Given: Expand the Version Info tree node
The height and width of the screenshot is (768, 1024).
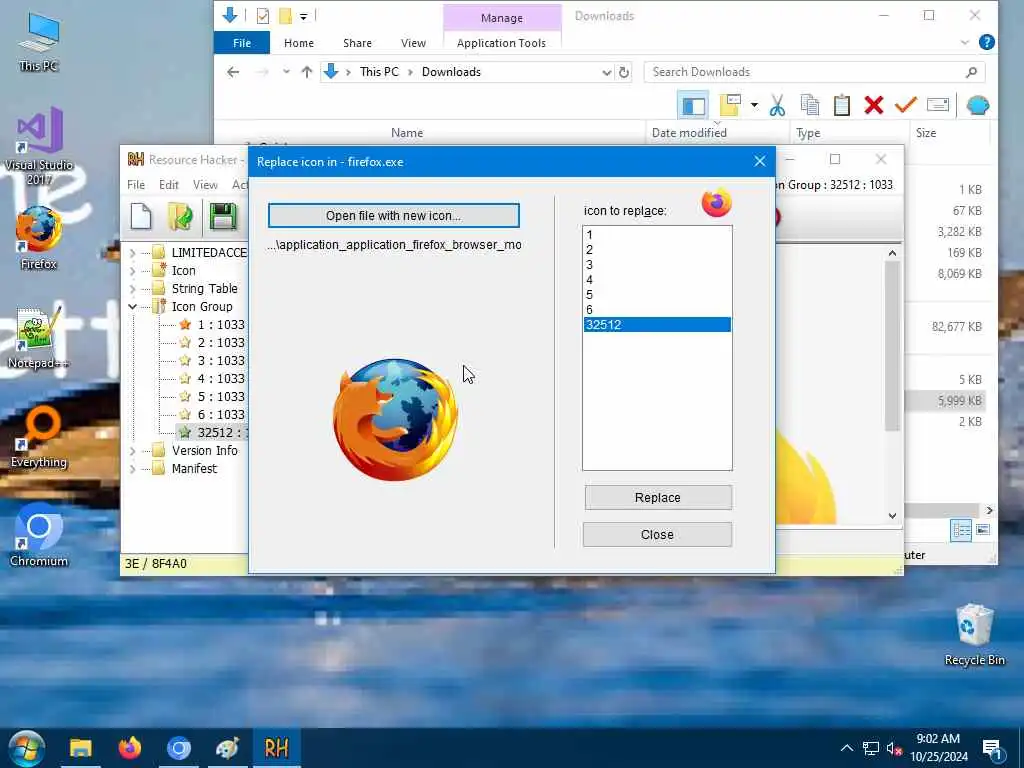Looking at the screenshot, I should tap(133, 451).
